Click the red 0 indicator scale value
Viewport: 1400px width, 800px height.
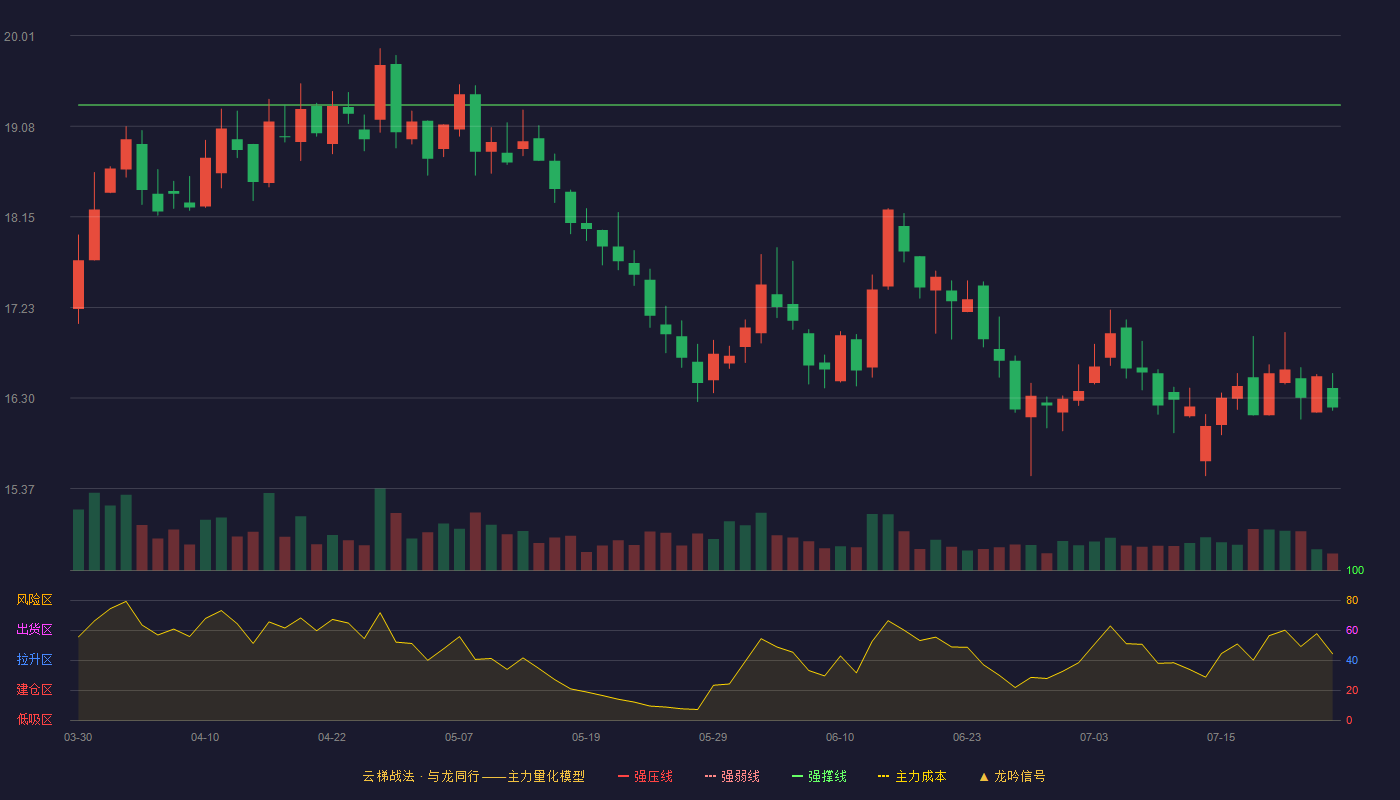[x=1349, y=721]
